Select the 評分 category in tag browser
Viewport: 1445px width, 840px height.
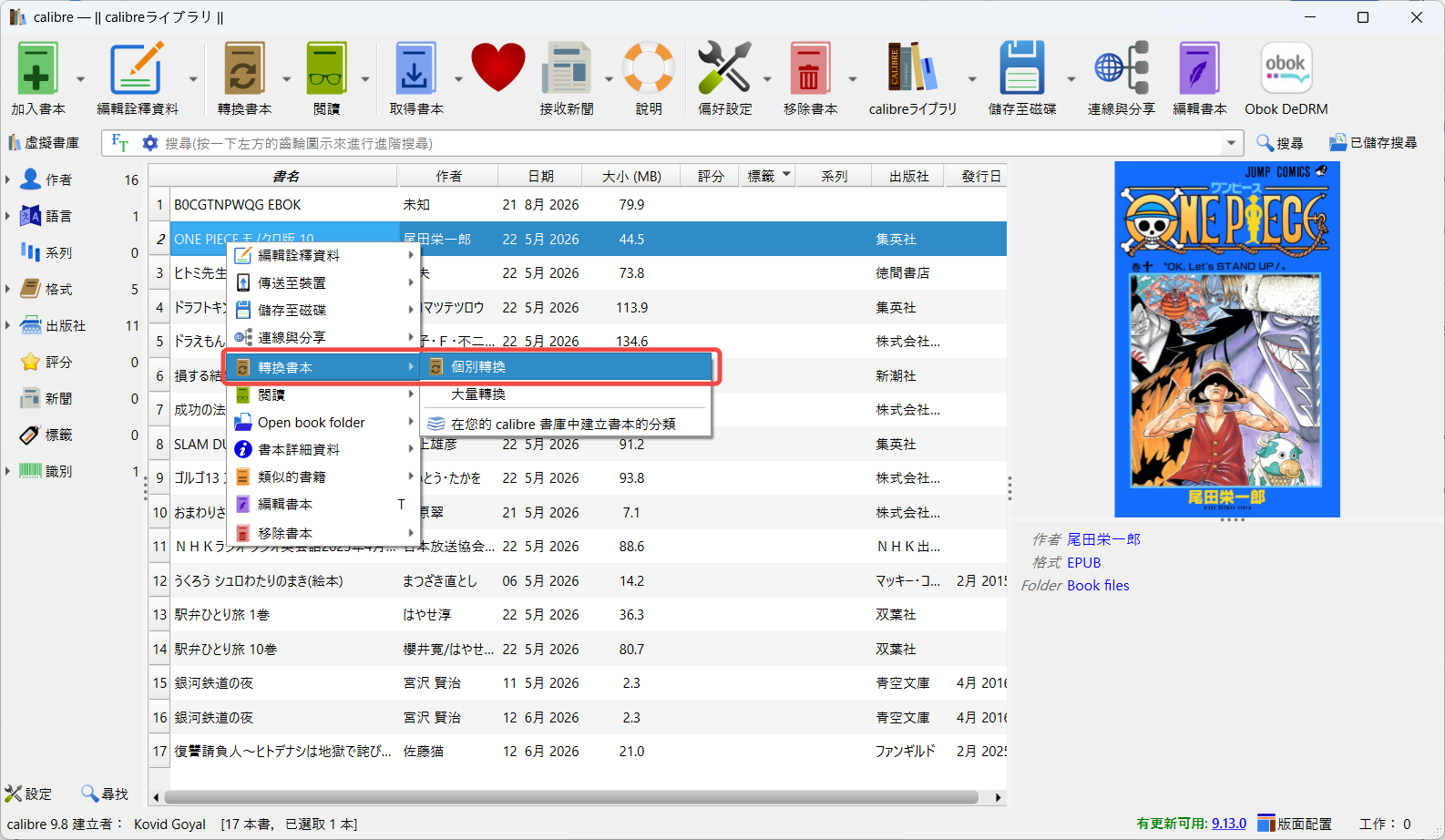click(x=58, y=362)
